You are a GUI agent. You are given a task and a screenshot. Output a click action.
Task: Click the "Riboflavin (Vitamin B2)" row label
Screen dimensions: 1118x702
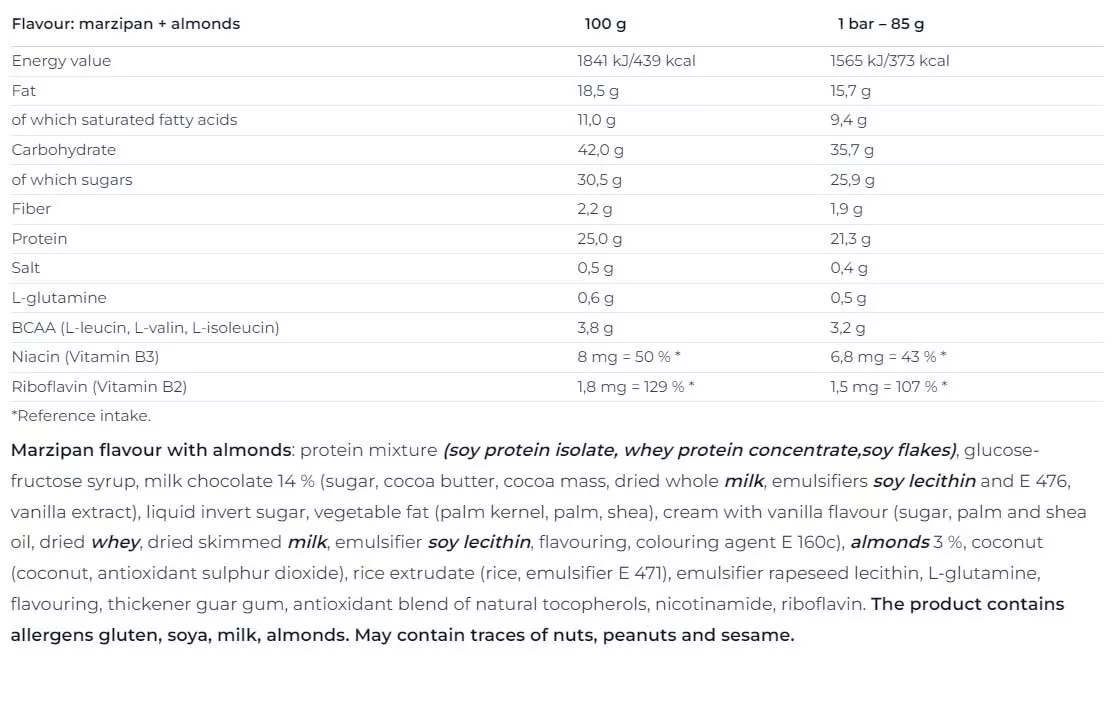pos(99,387)
